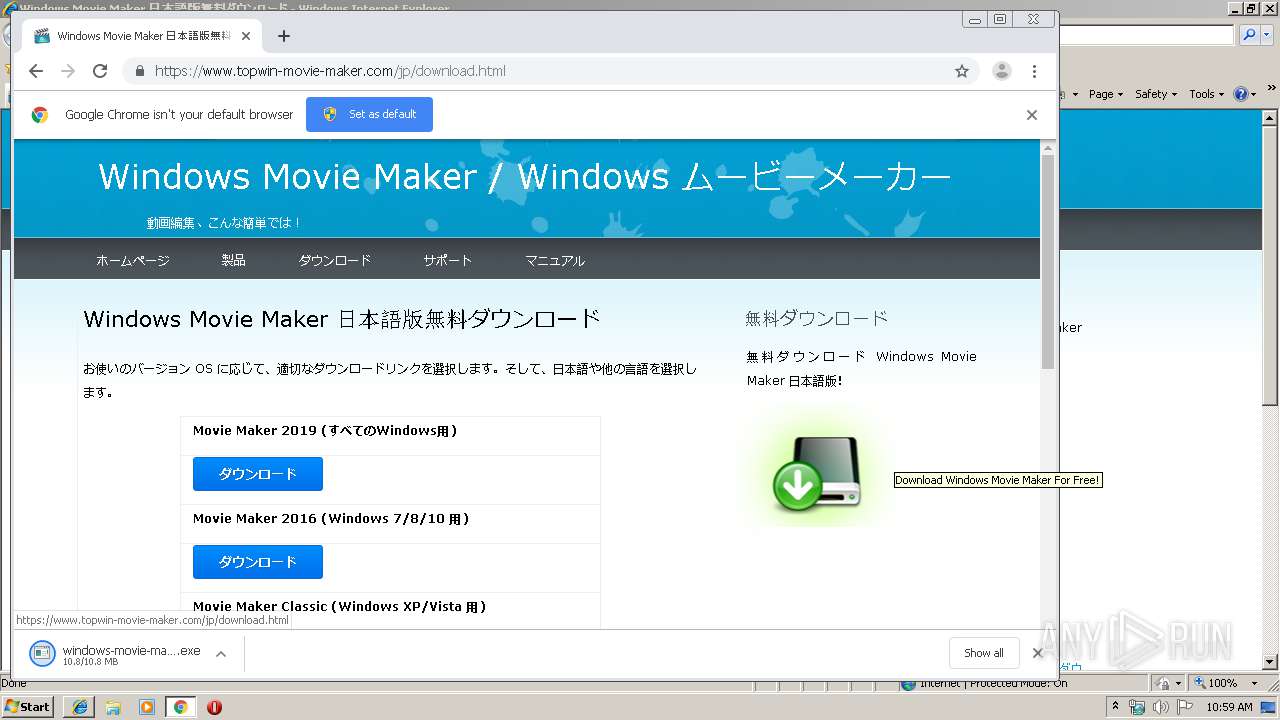Open 製品 navigation item
The height and width of the screenshot is (720, 1280).
233,260
